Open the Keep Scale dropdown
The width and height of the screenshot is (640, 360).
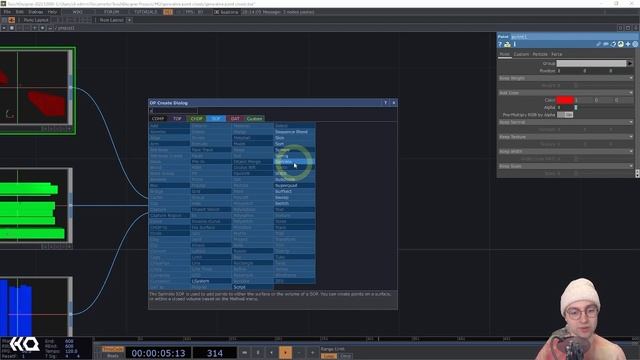(x=566, y=166)
